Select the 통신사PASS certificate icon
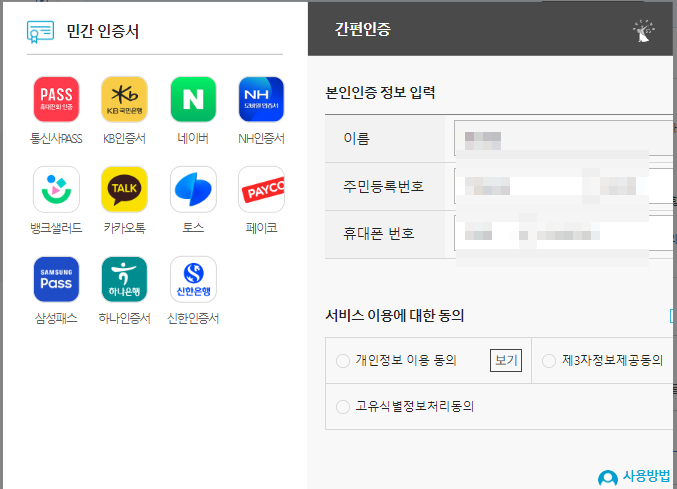 56,99
